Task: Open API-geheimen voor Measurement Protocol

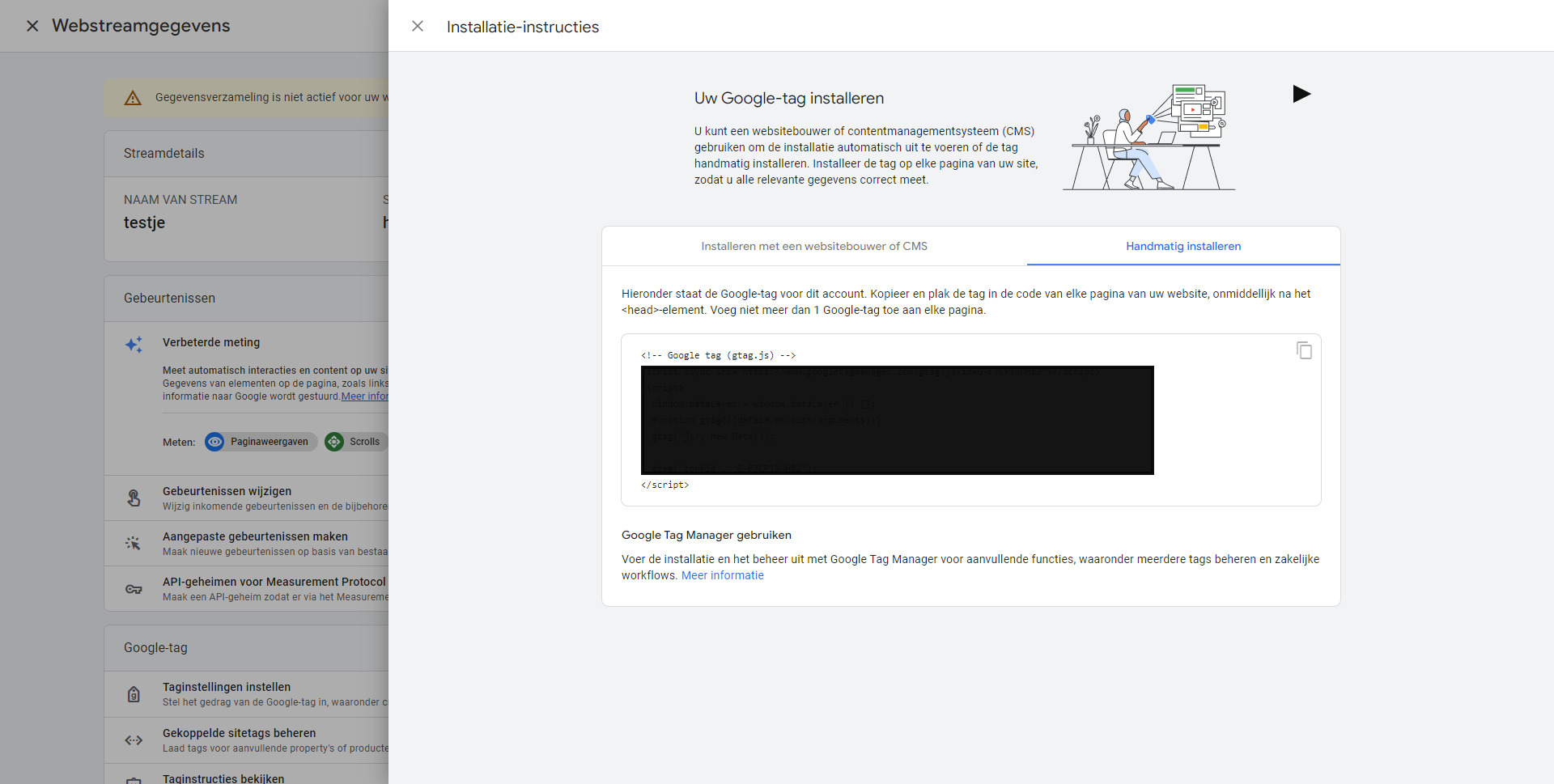Action: (247, 589)
